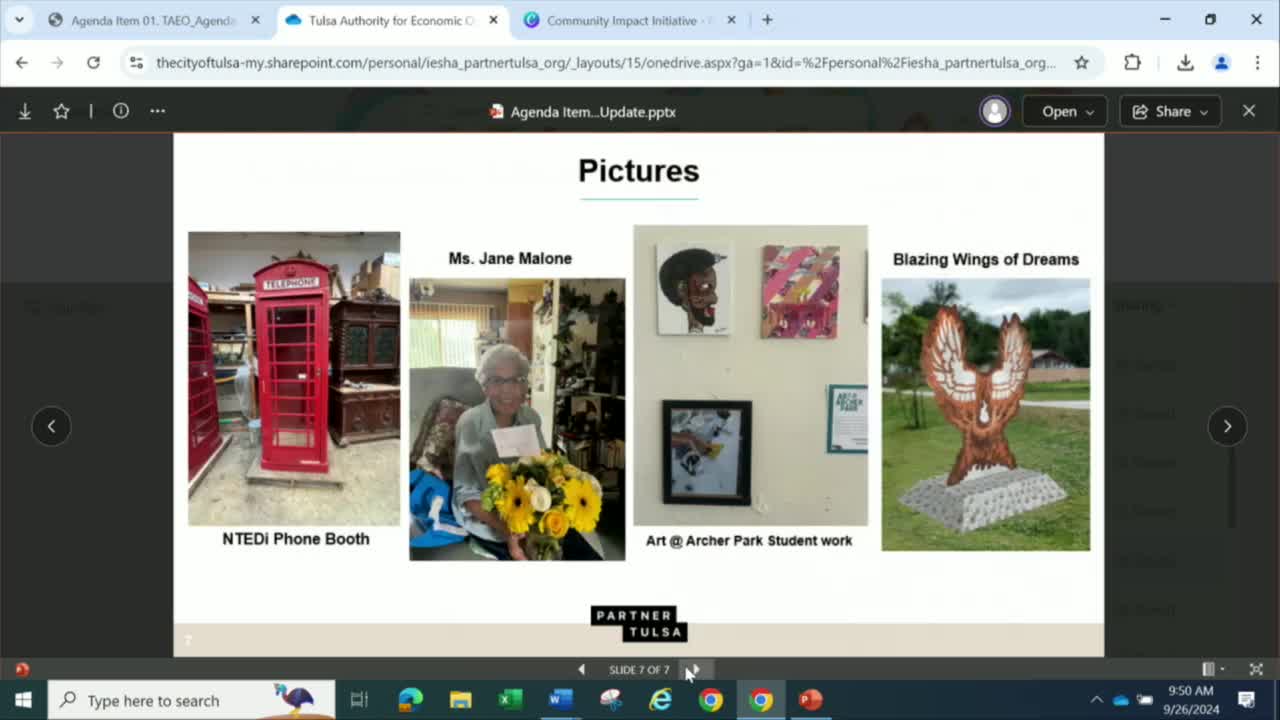Launch Microsoft Edge from the taskbar
Screen dimensions: 1280x720
click(410, 700)
